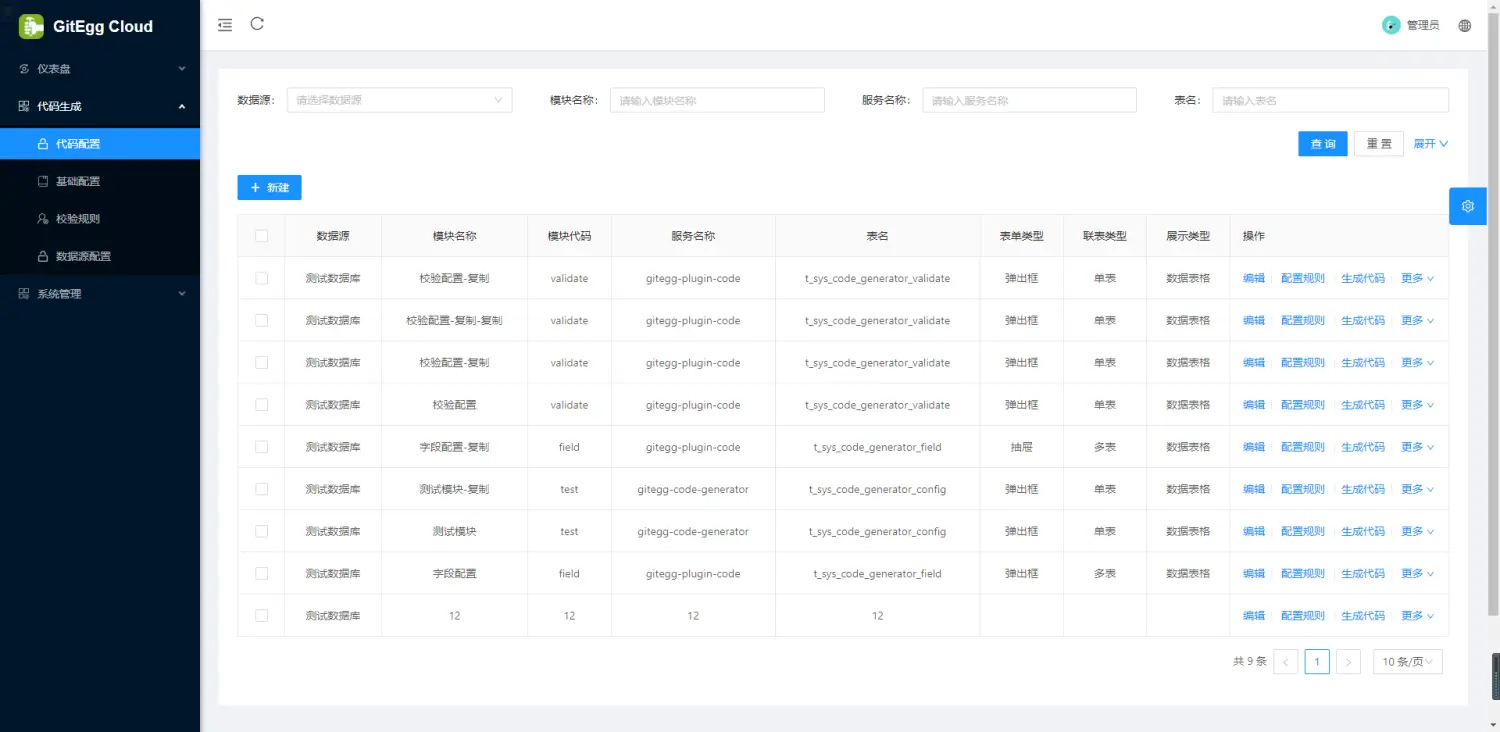1500x732 pixels.
Task: Expand more filters via 展开 chevron
Action: [1430, 143]
